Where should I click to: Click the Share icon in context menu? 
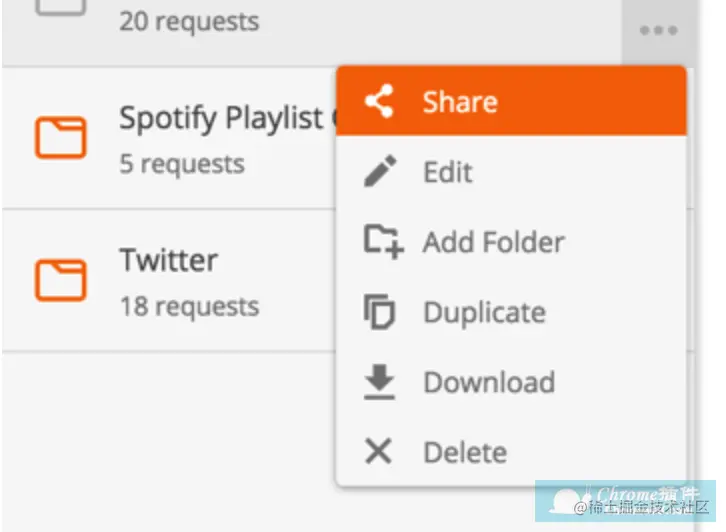(x=379, y=101)
